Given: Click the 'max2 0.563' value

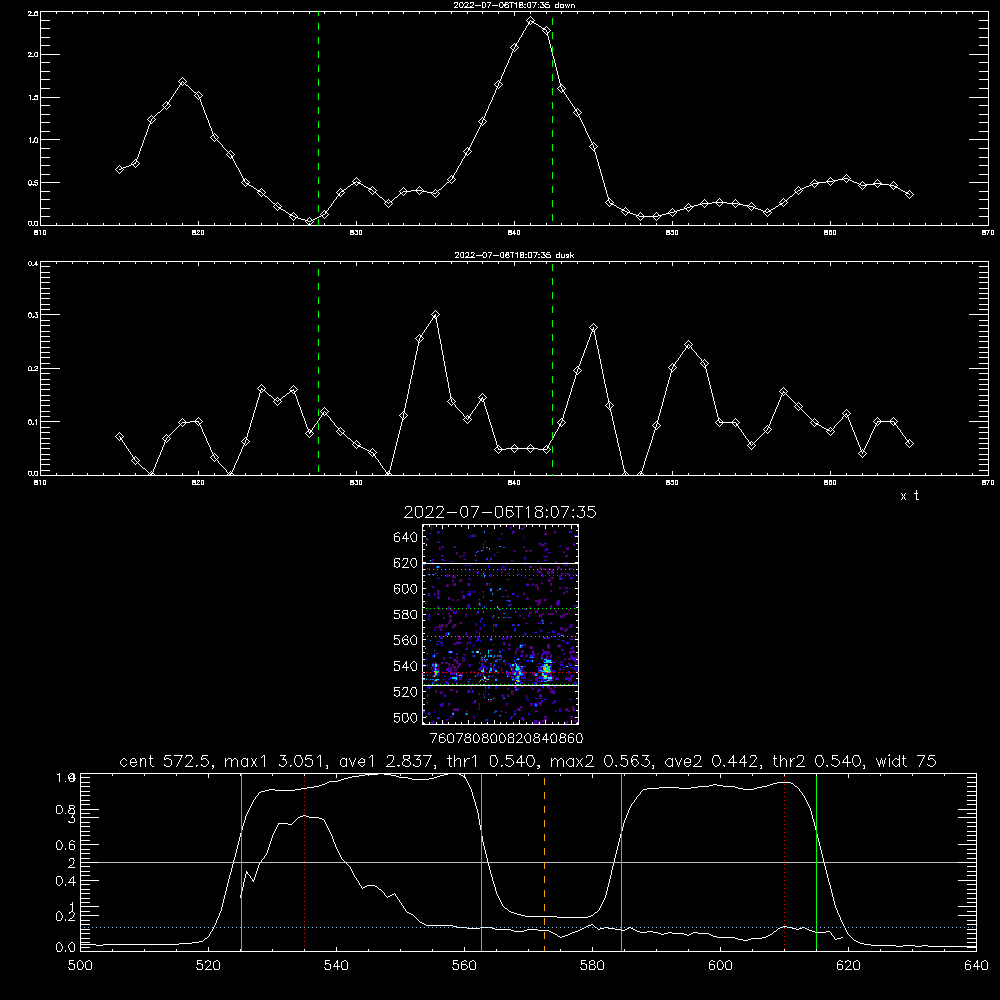Looking at the screenshot, I should point(600,761).
